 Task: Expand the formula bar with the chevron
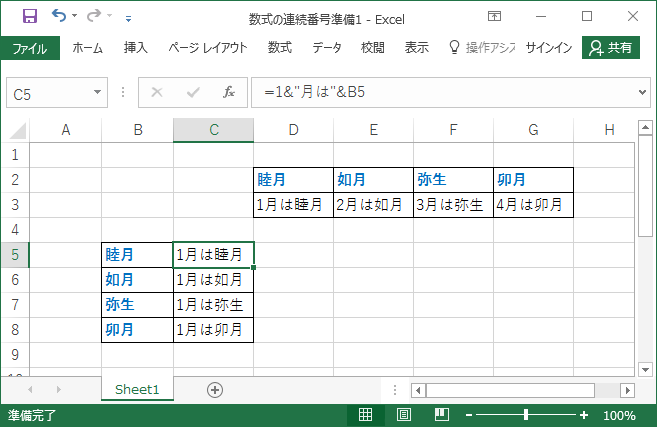tap(642, 92)
